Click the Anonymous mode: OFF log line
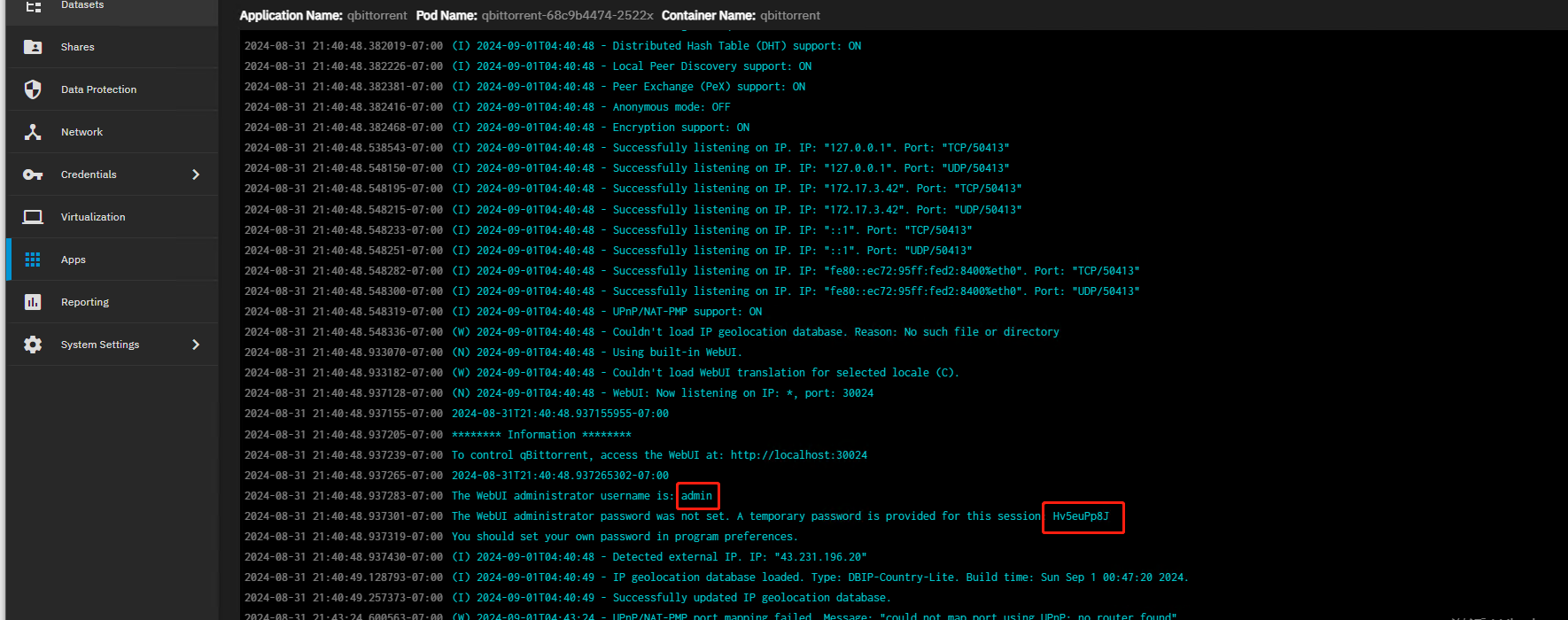The height and width of the screenshot is (620, 1568). click(x=487, y=107)
